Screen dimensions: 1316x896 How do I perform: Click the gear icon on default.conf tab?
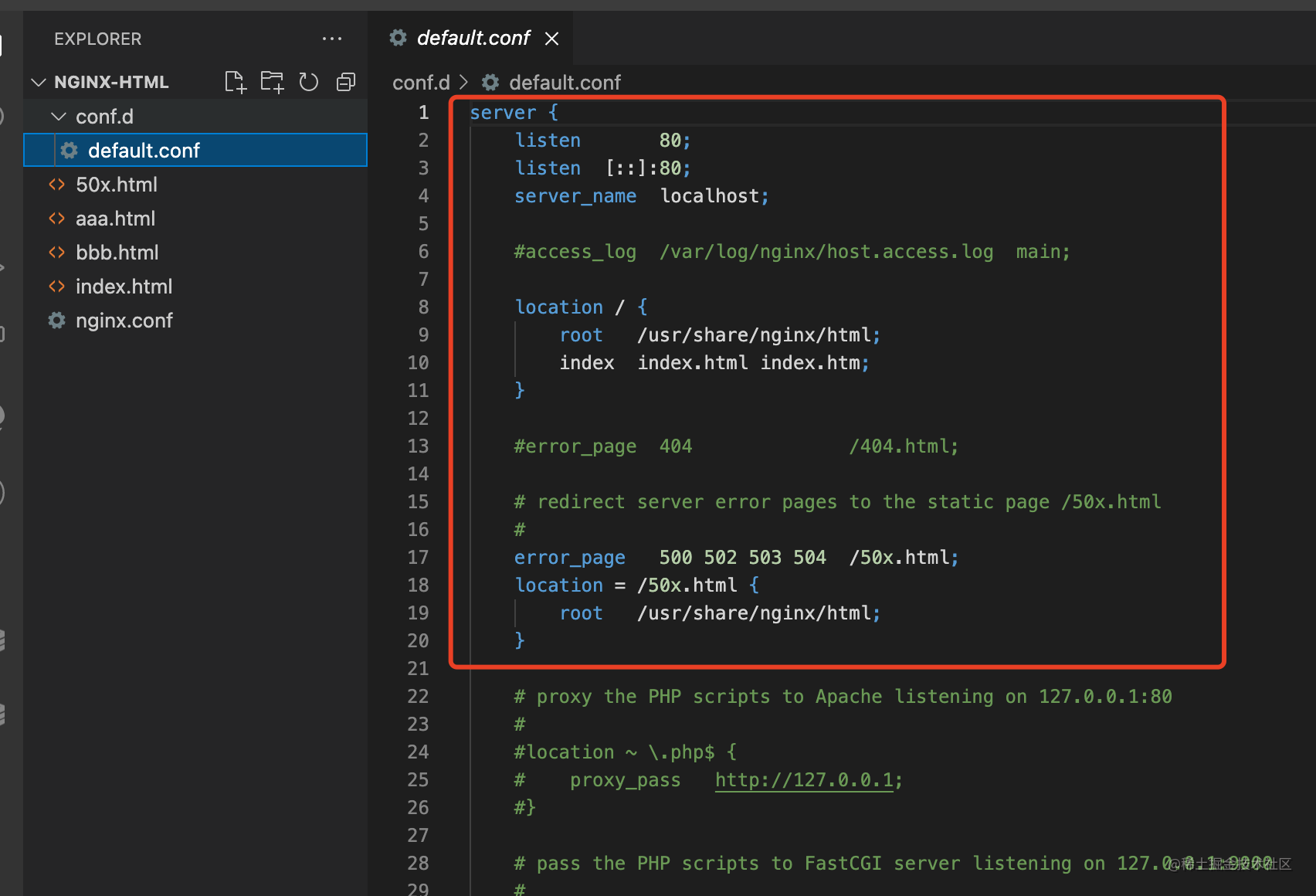399,38
